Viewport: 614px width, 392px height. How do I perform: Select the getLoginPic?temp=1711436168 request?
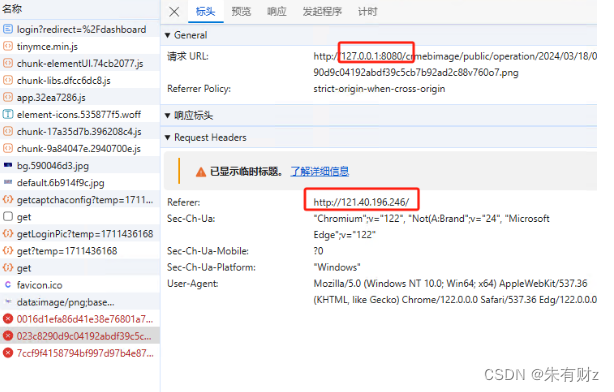(x=80, y=234)
